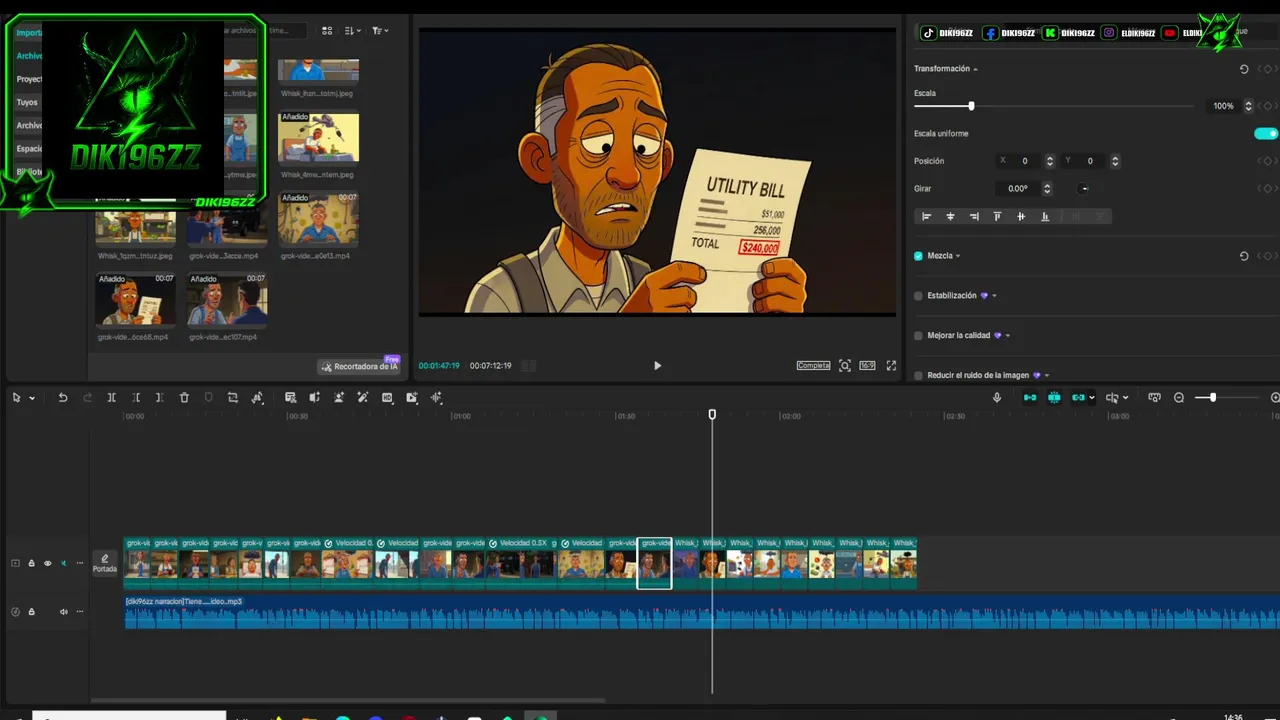Click the align right icon
This screenshot has height=720, width=1280.
[974, 216]
